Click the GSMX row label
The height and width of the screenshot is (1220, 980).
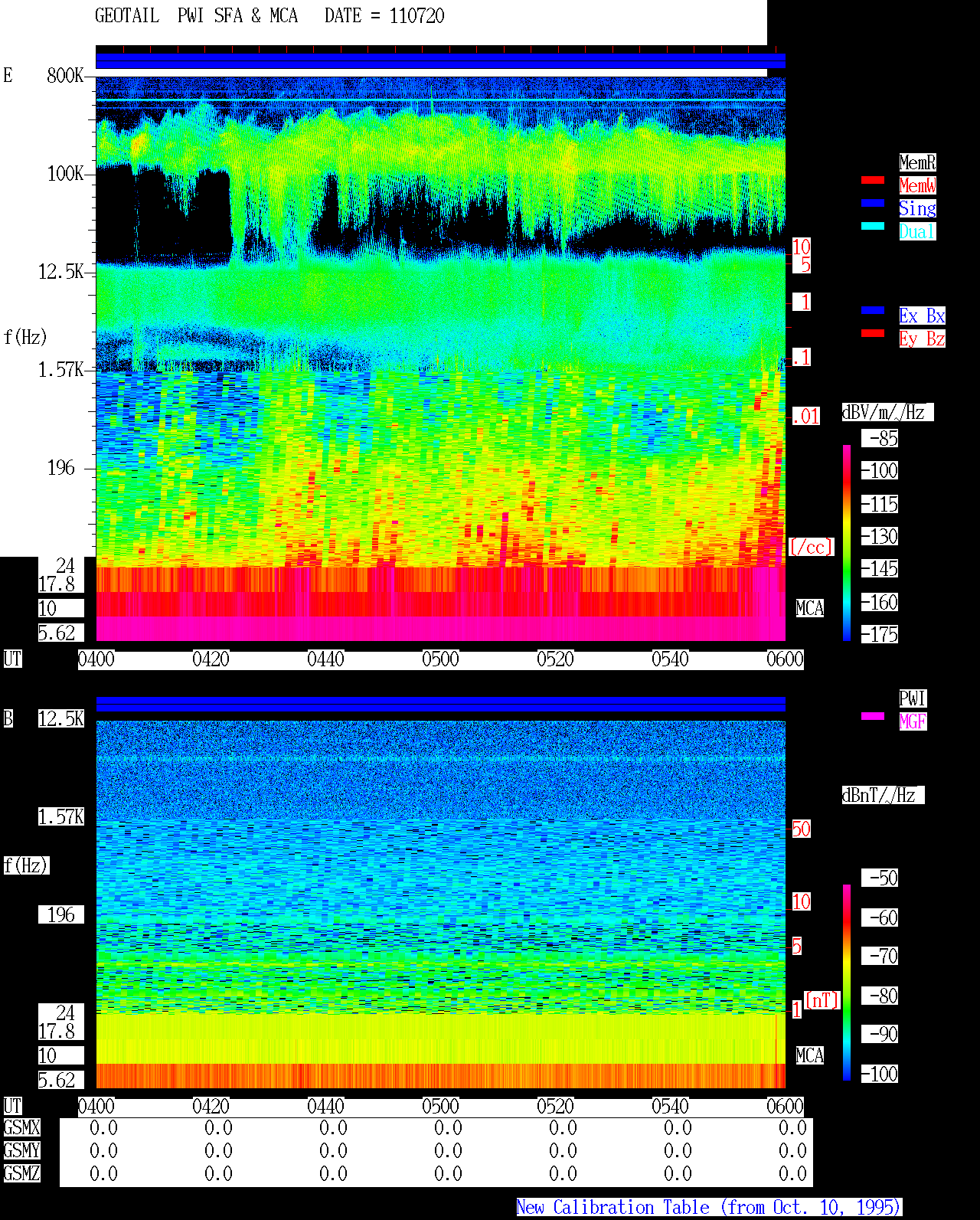tap(21, 1127)
